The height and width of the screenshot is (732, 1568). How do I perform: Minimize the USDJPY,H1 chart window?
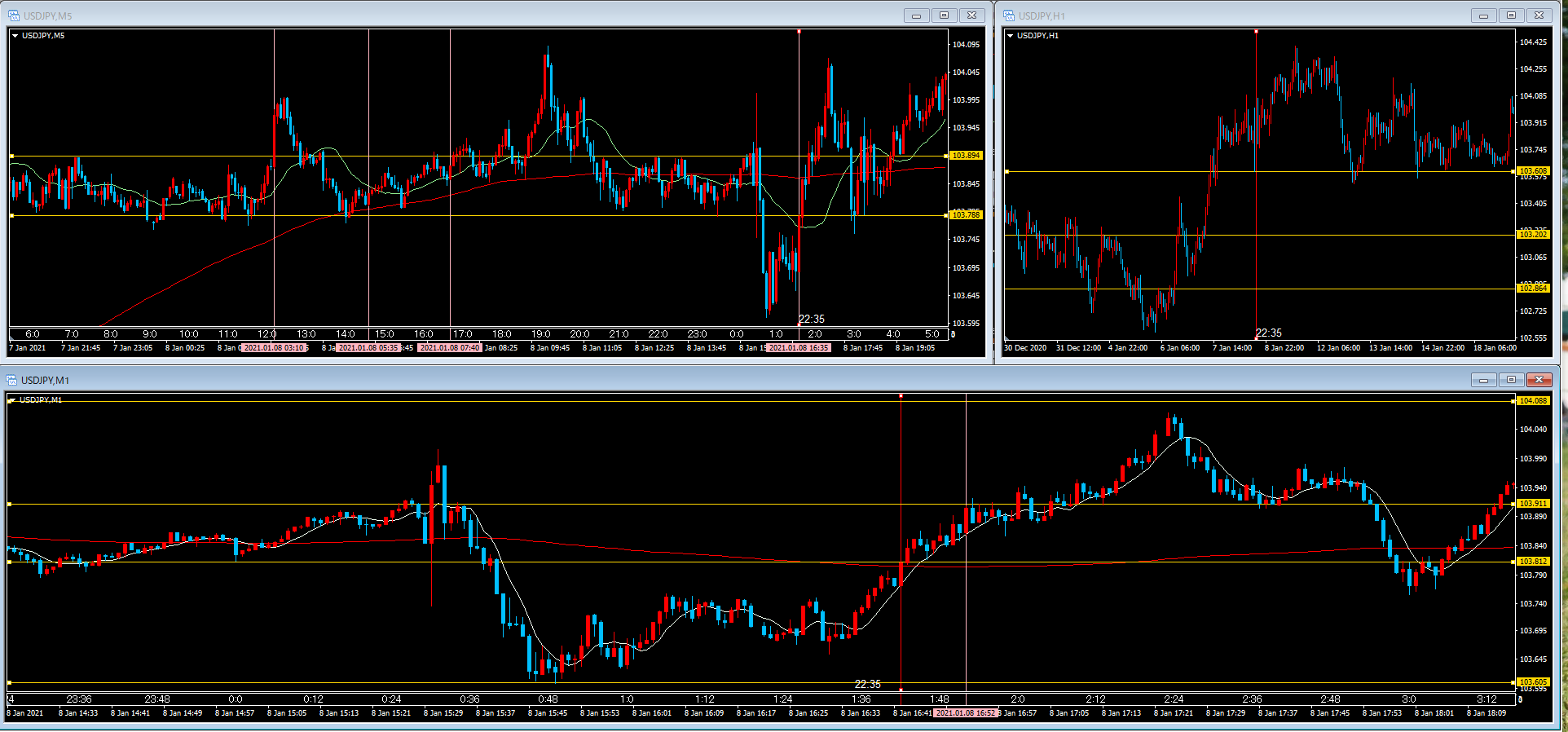pos(1483,15)
